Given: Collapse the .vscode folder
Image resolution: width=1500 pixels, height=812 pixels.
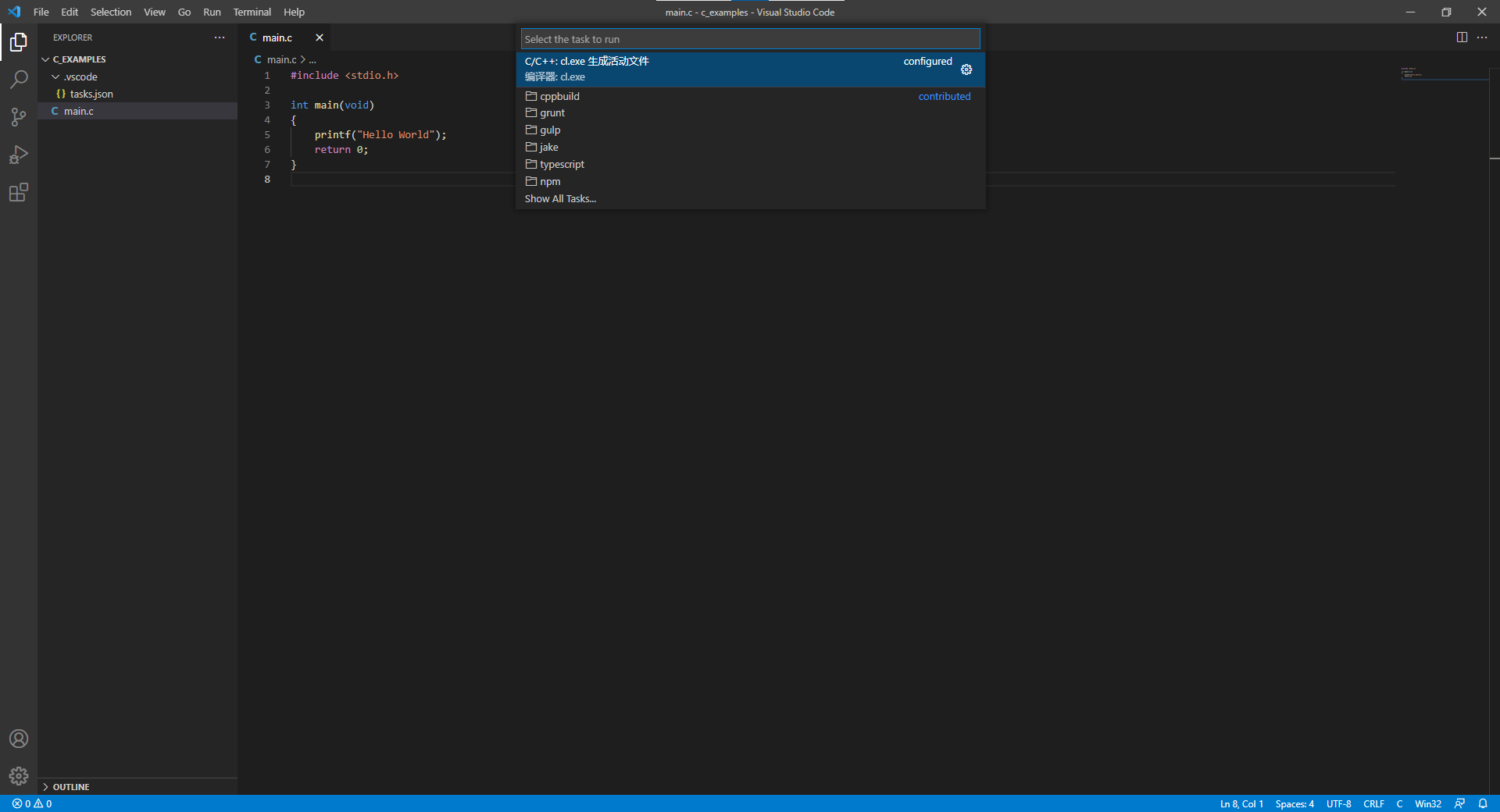Looking at the screenshot, I should pos(137,77).
